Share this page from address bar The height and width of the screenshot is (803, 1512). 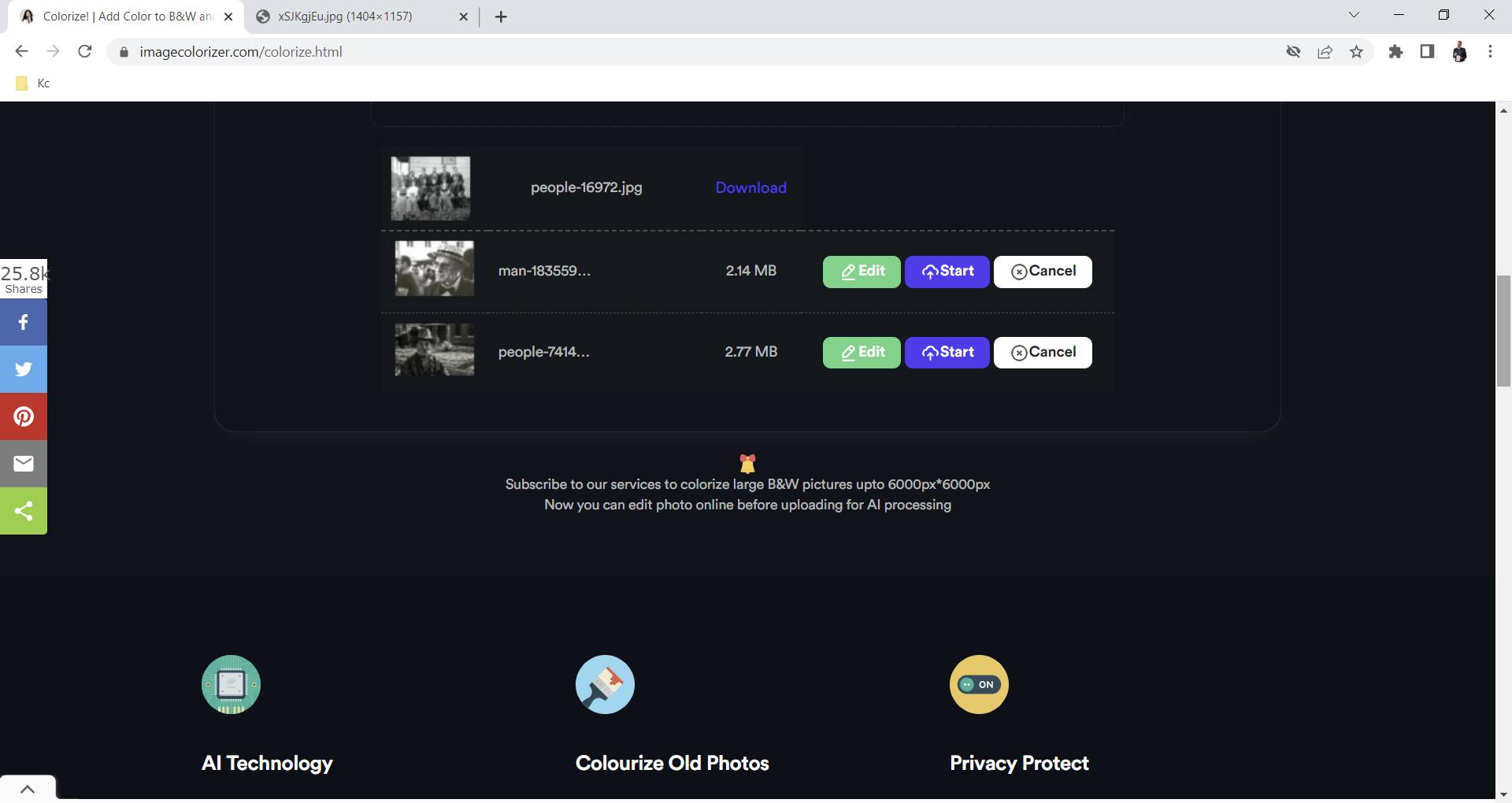click(1325, 52)
